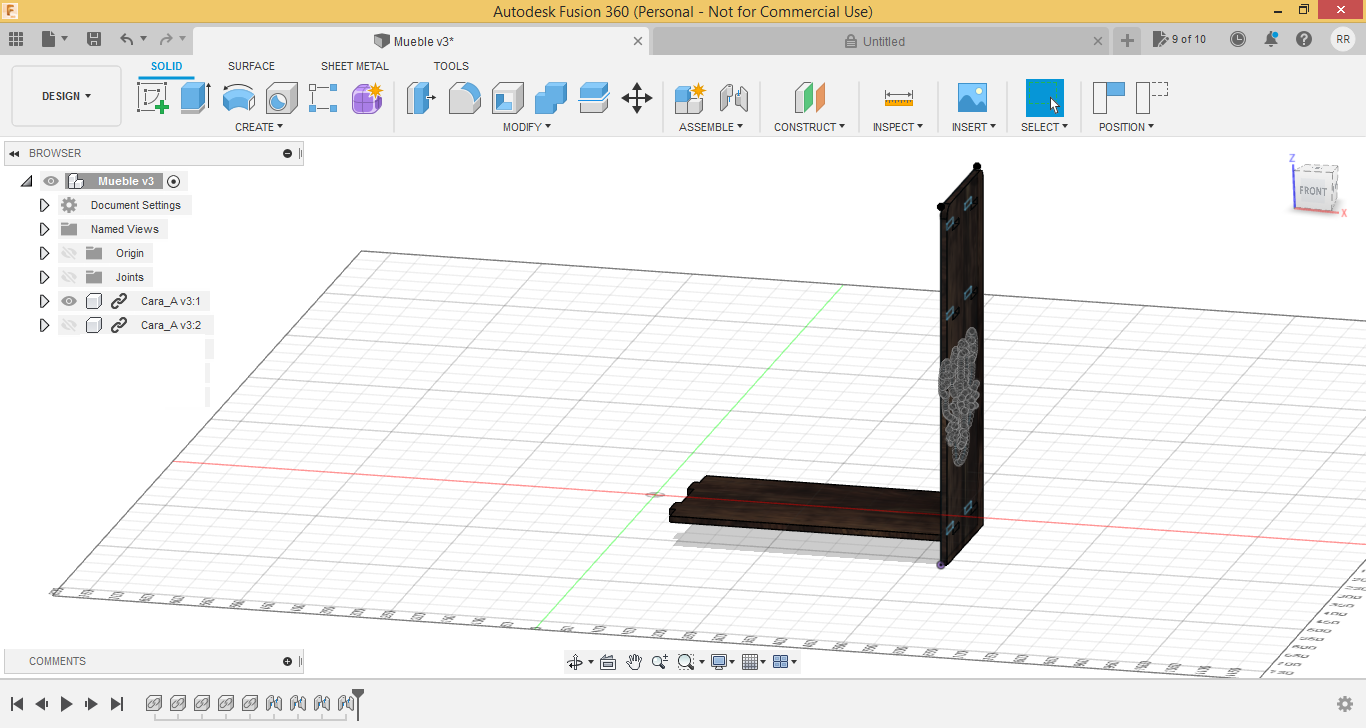The height and width of the screenshot is (728, 1366).
Task: Open the CREATE dropdown menu
Action: [259, 127]
